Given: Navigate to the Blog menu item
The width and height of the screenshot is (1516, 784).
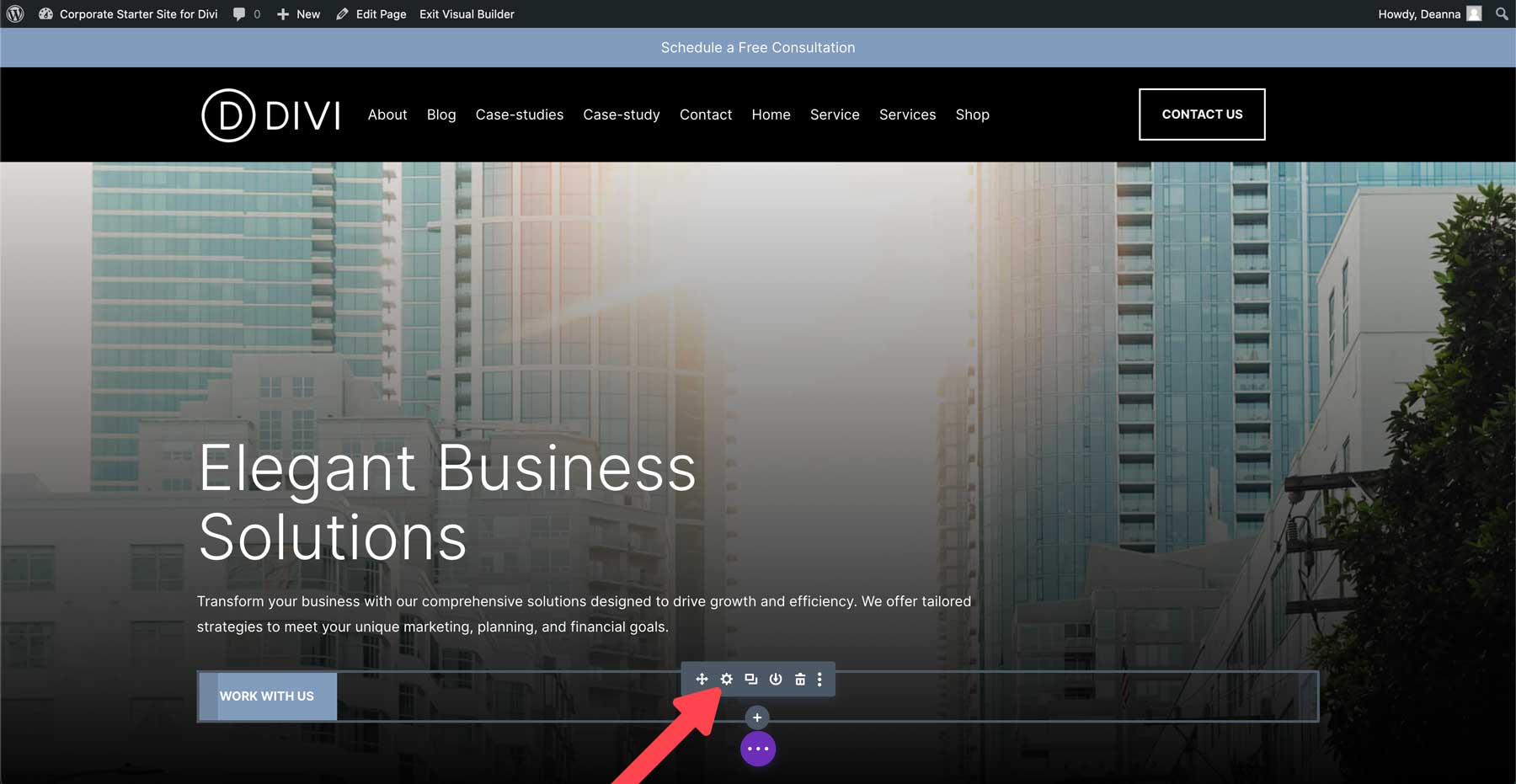Looking at the screenshot, I should click(x=441, y=115).
